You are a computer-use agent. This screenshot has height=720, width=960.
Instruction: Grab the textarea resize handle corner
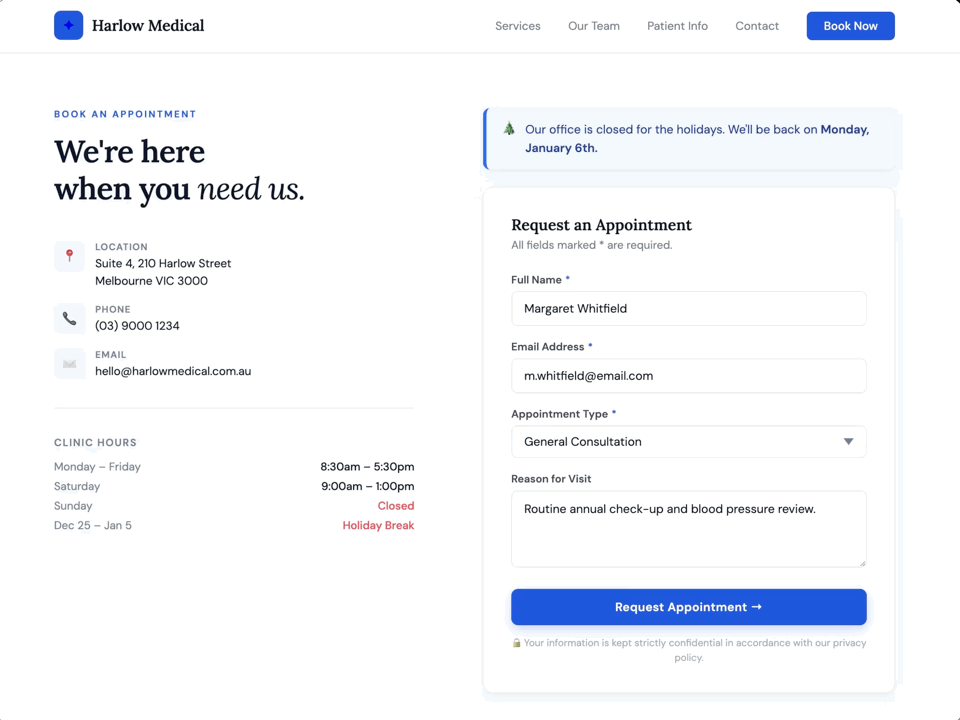861,562
